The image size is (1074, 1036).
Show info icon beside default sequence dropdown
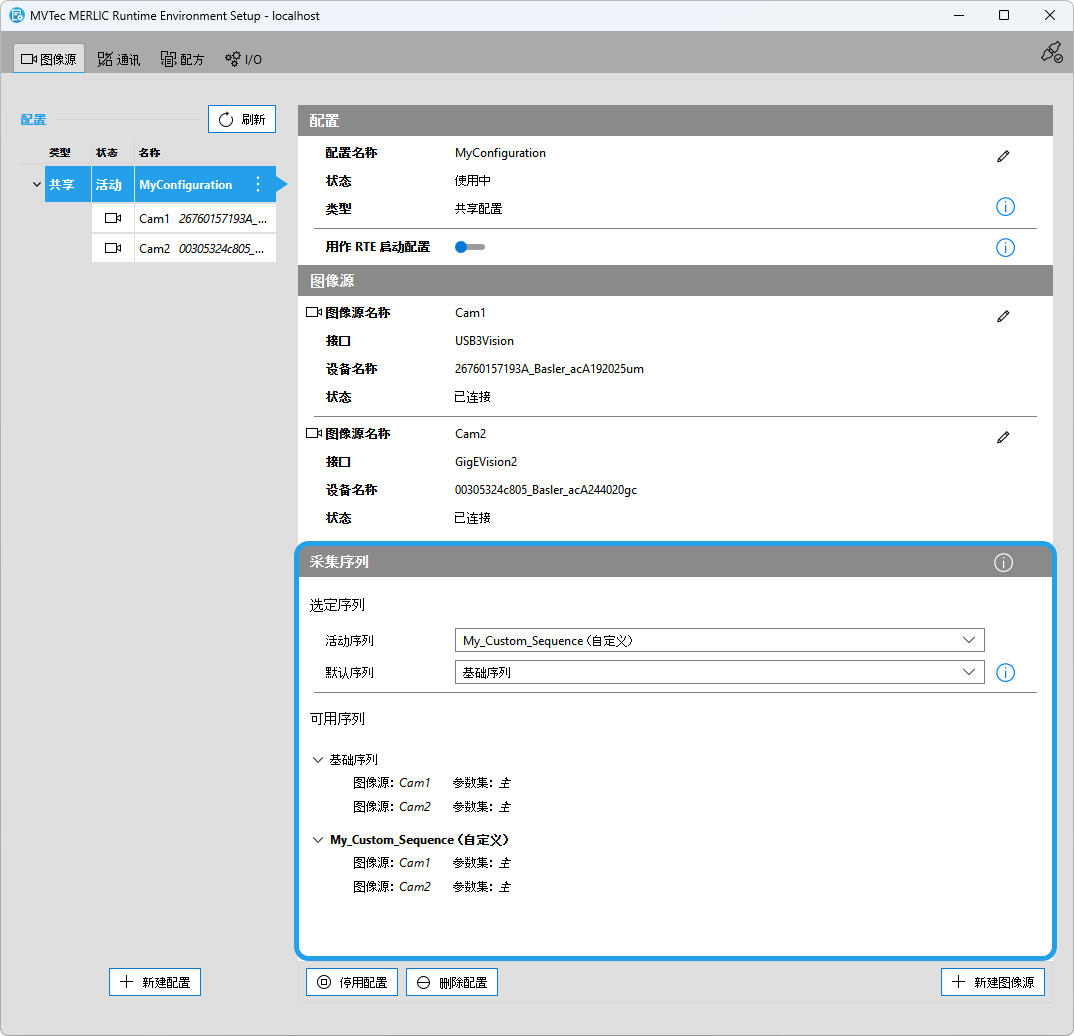[x=1005, y=672]
